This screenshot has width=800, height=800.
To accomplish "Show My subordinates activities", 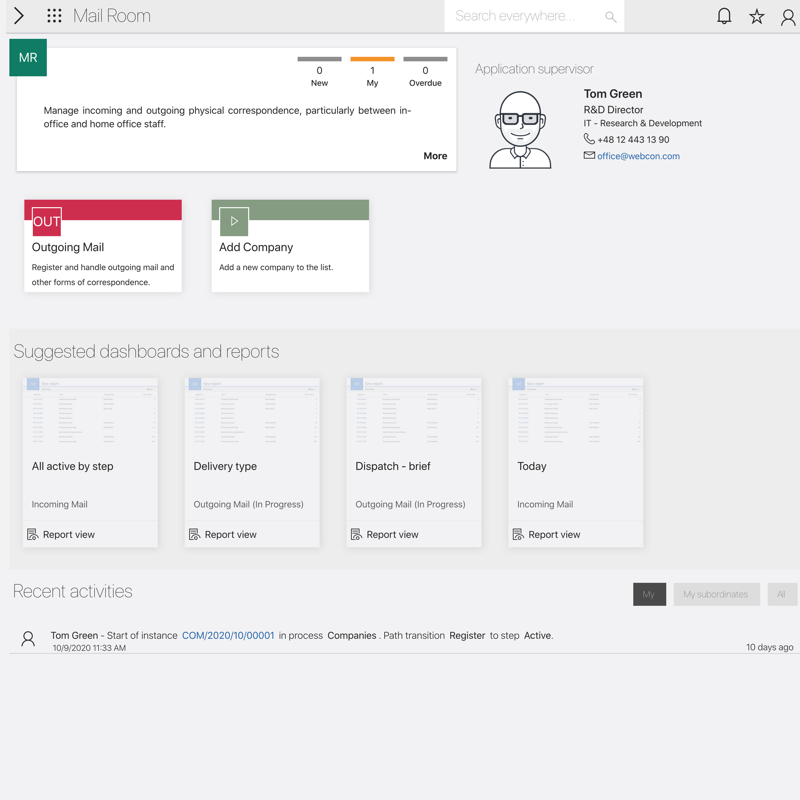I will pyautogui.click(x=715, y=594).
